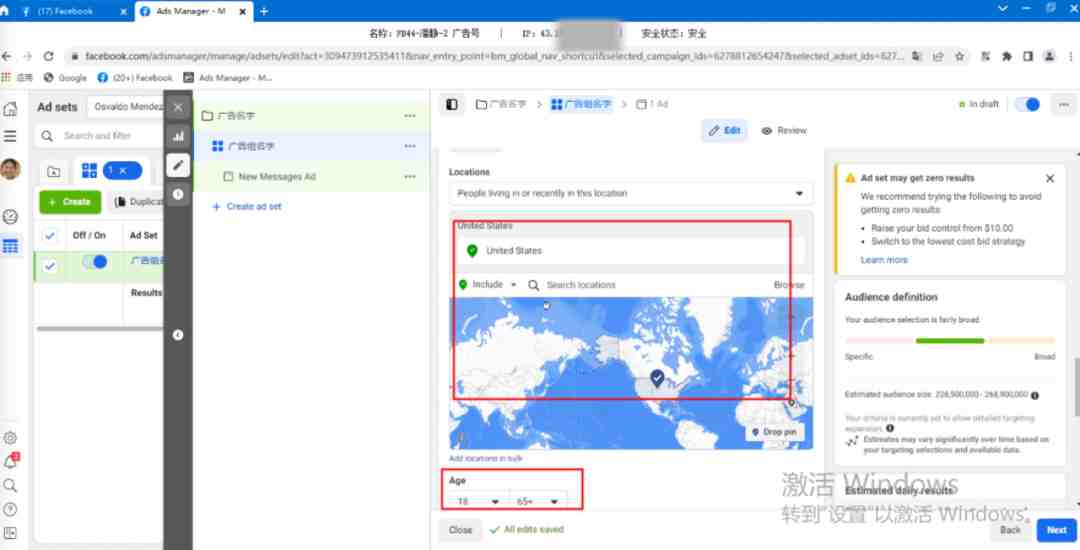The image size is (1080, 550).
Task: Click the Search locations field
Action: point(647,285)
